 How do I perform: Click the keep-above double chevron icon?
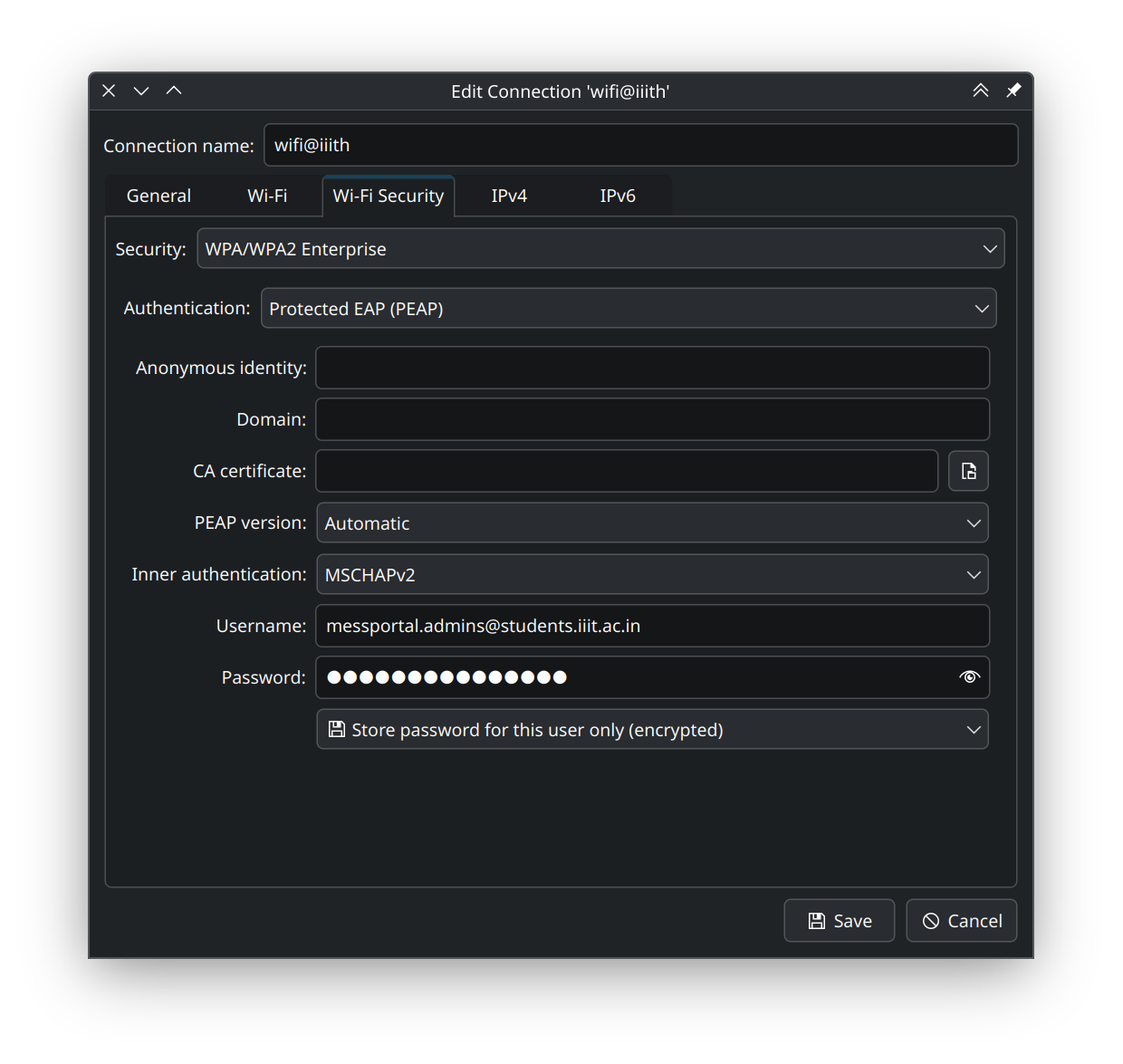pos(981,91)
